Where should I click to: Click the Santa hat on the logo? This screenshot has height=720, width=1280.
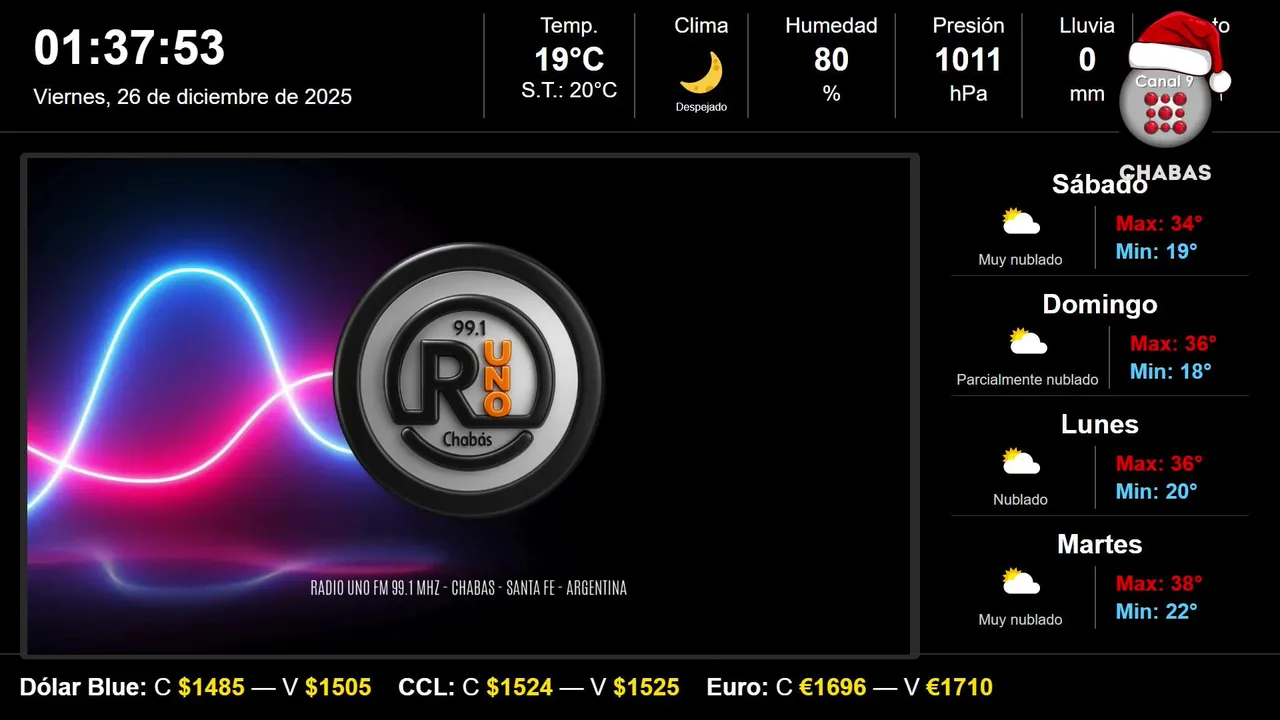tap(1180, 49)
